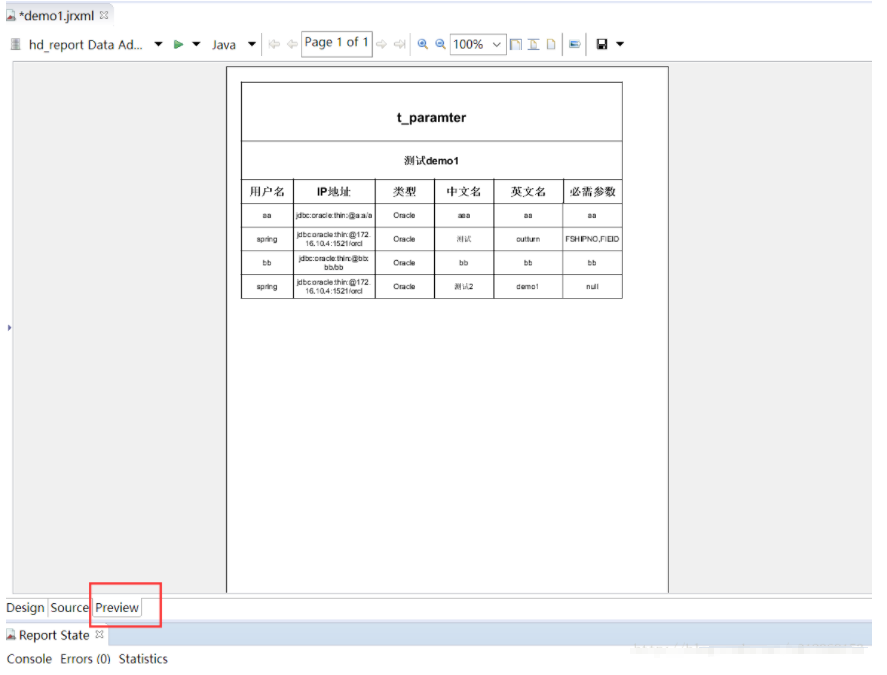This screenshot has height=675, width=887.
Task: Close the demo1.jrxml editor tab
Action: pyautogui.click(x=104, y=15)
